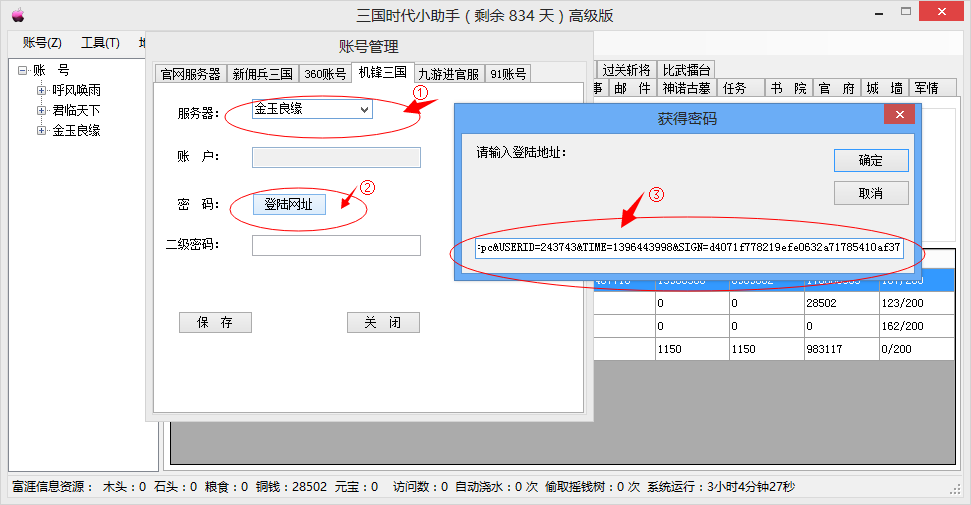Open the 工具(T) menu
971x505 pixels.
pos(100,43)
